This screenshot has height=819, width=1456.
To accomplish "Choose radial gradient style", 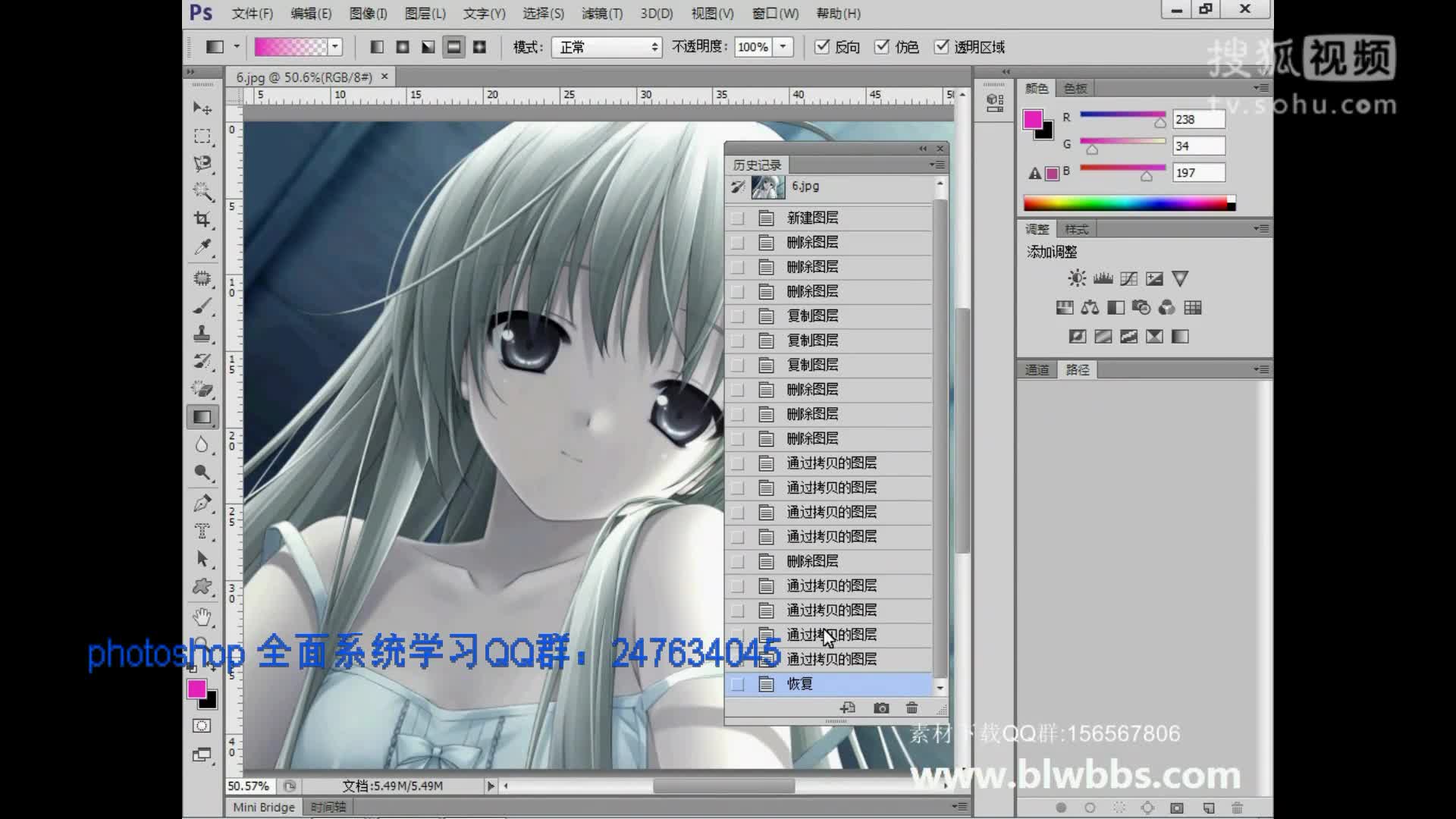I will click(x=403, y=47).
